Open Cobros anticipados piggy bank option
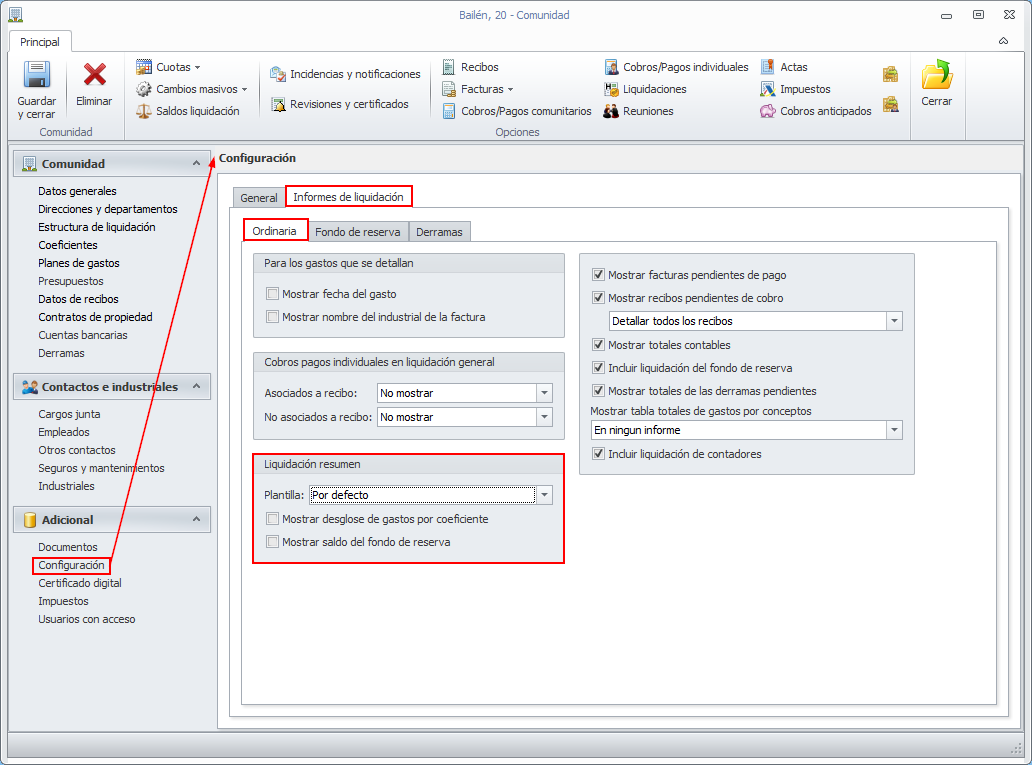 (x=816, y=111)
